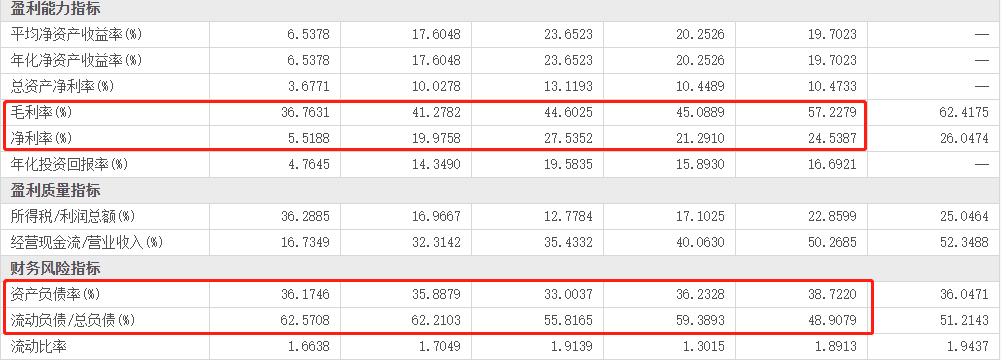Click the 经营现金流/营业收入(%) row label
Image resolution: width=1002 pixels, height=360 pixels.
coord(87,242)
